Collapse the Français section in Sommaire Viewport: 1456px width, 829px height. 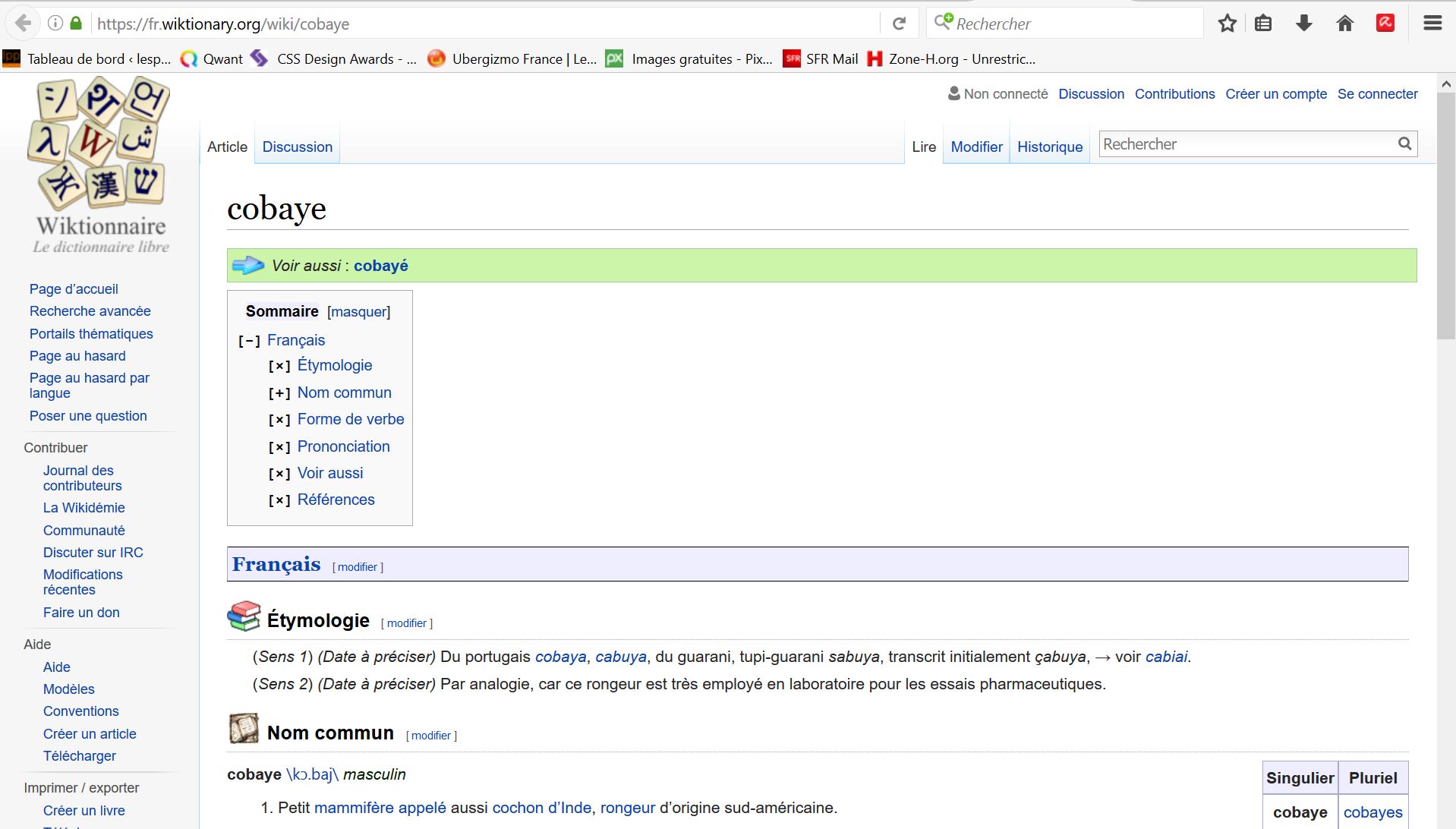[x=249, y=341]
